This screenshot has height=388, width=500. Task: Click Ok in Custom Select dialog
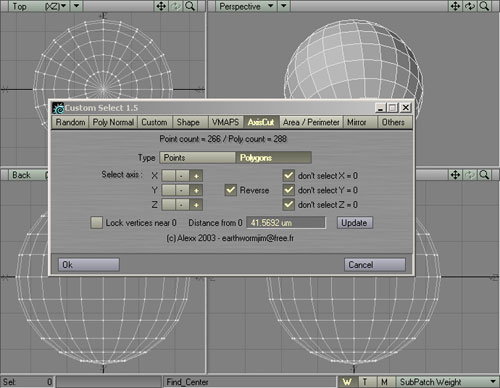click(x=89, y=265)
